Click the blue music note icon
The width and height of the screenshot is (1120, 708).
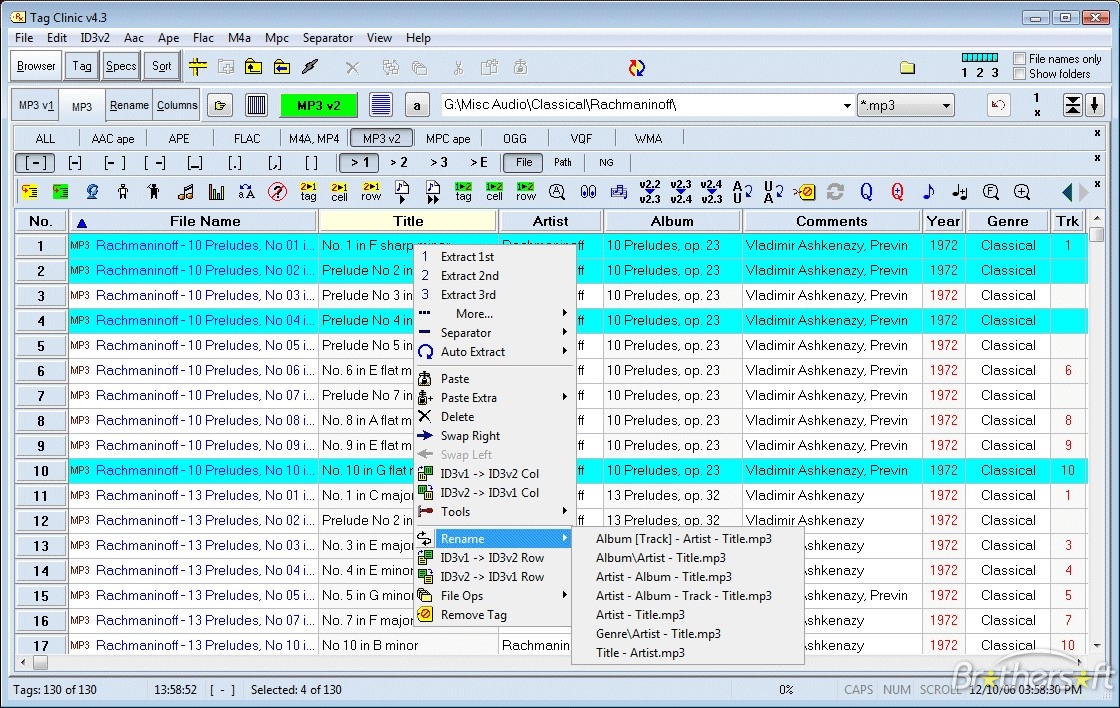tap(928, 192)
